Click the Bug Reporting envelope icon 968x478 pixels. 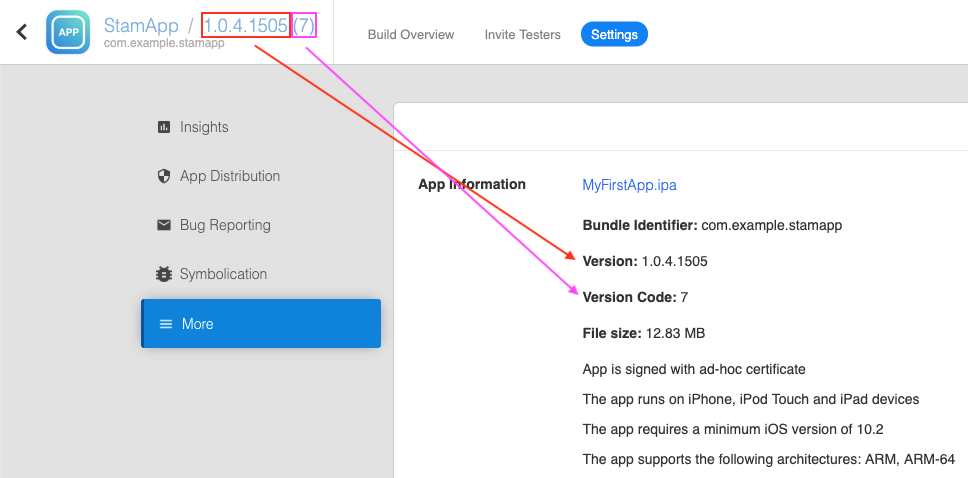click(x=164, y=225)
